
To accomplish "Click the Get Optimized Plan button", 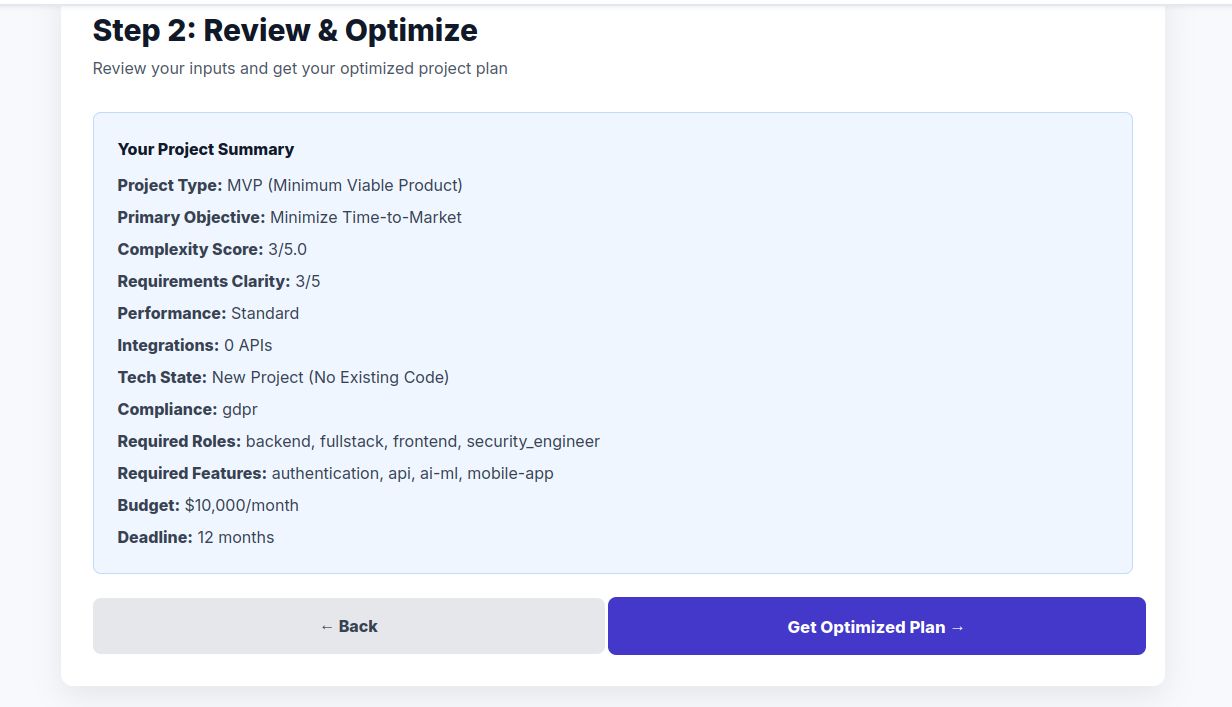I will tap(876, 627).
